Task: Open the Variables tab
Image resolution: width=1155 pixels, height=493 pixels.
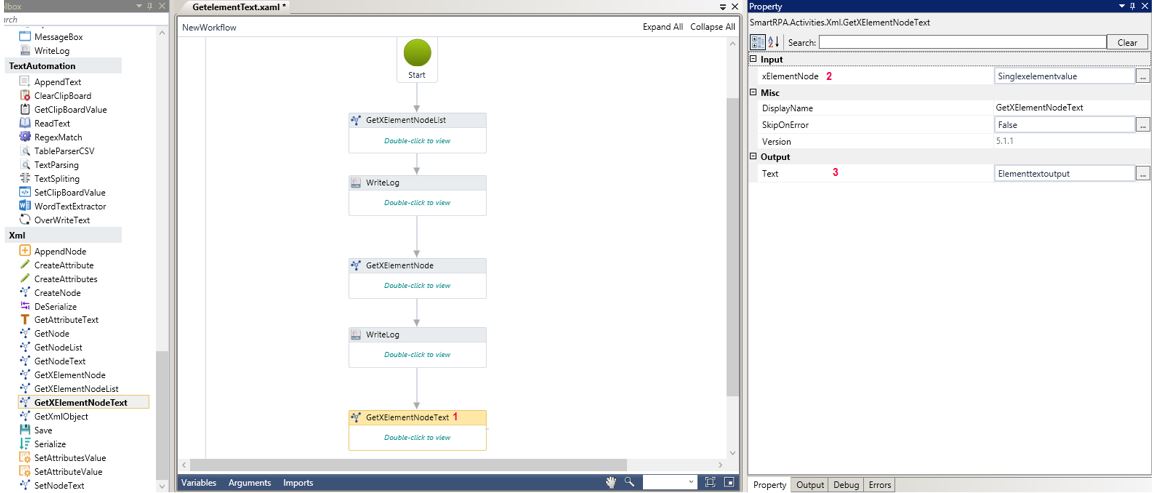Action: coord(198,483)
